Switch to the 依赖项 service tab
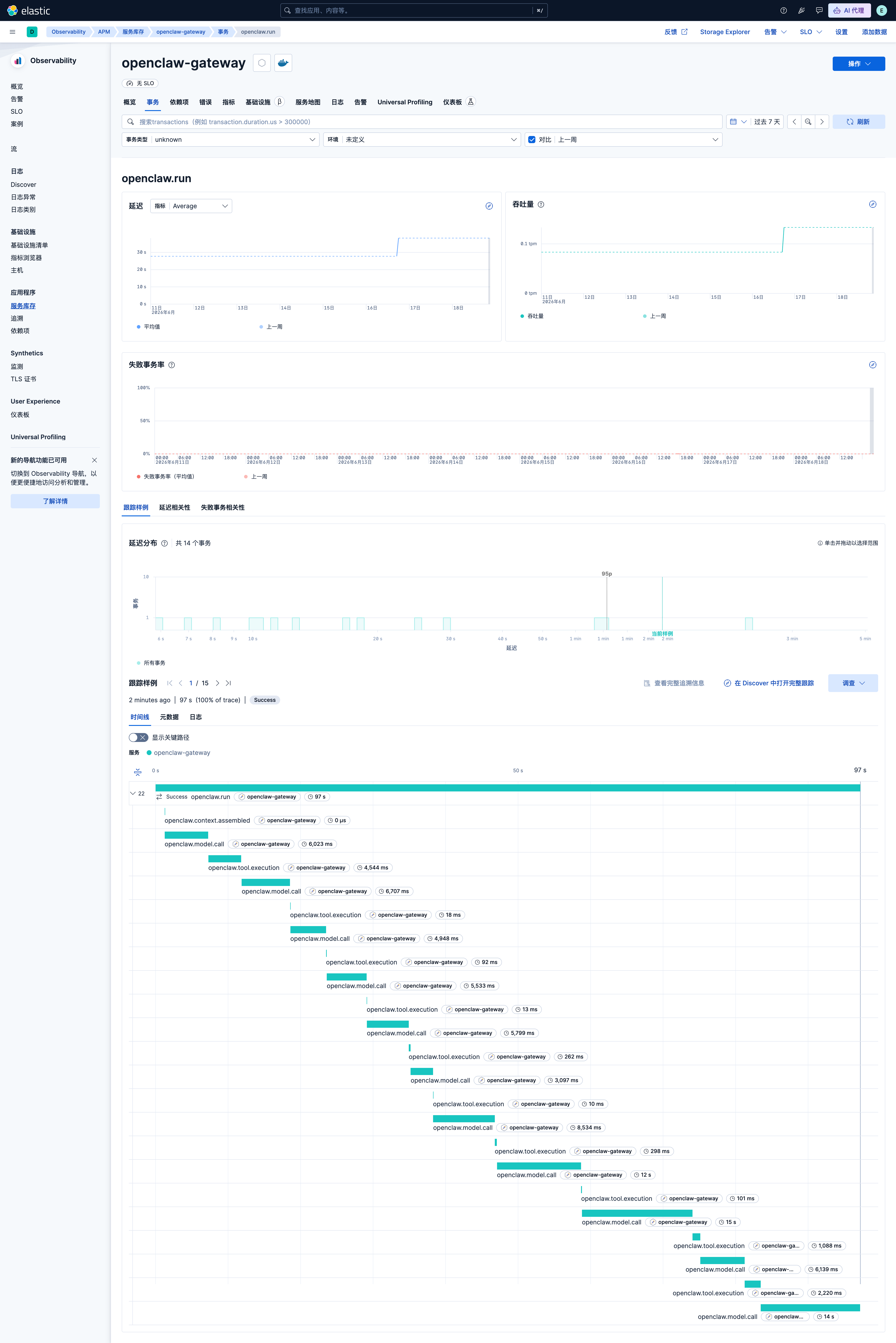The image size is (896, 1343). [179, 102]
